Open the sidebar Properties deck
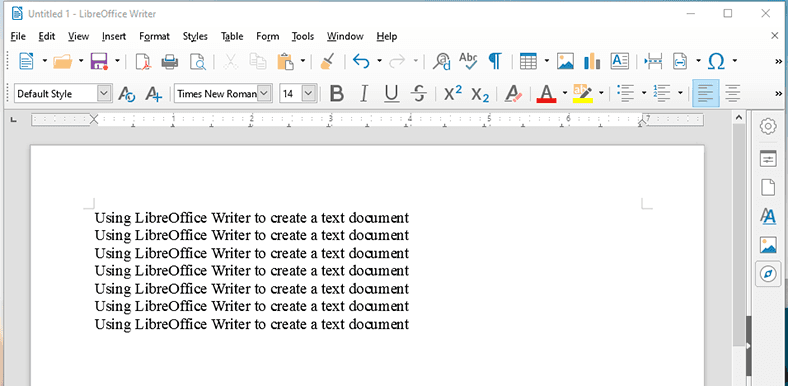 [768, 160]
